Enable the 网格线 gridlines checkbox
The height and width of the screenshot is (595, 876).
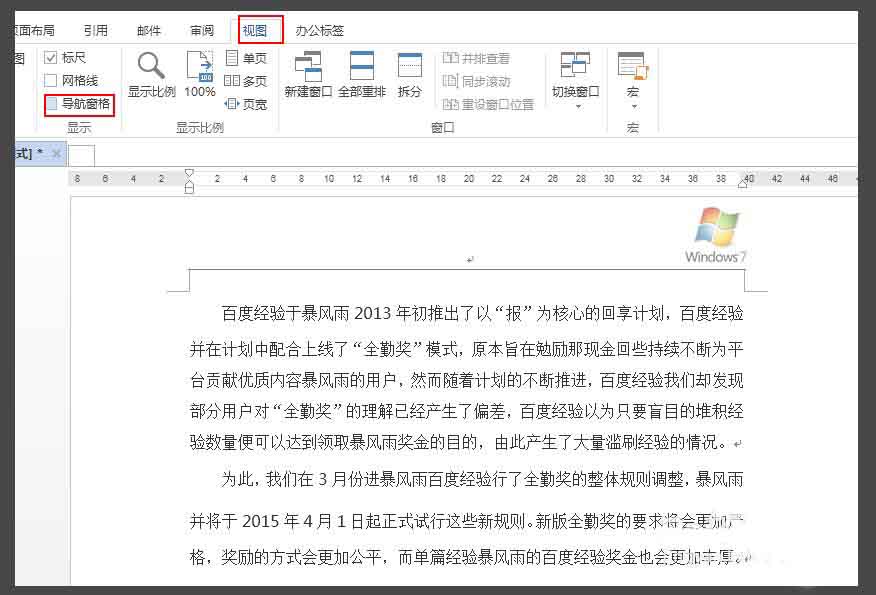point(51,80)
